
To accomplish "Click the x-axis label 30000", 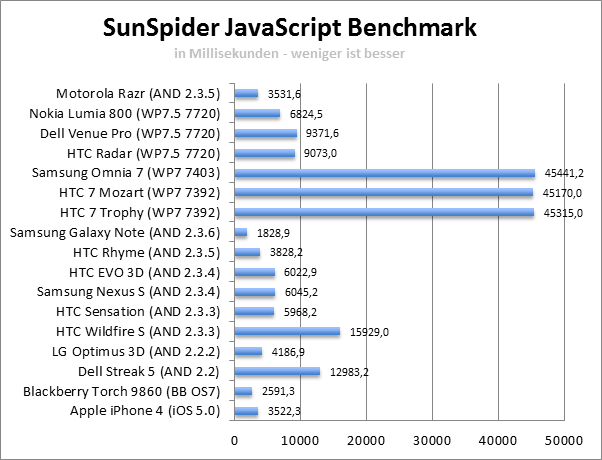I will pos(432,440).
